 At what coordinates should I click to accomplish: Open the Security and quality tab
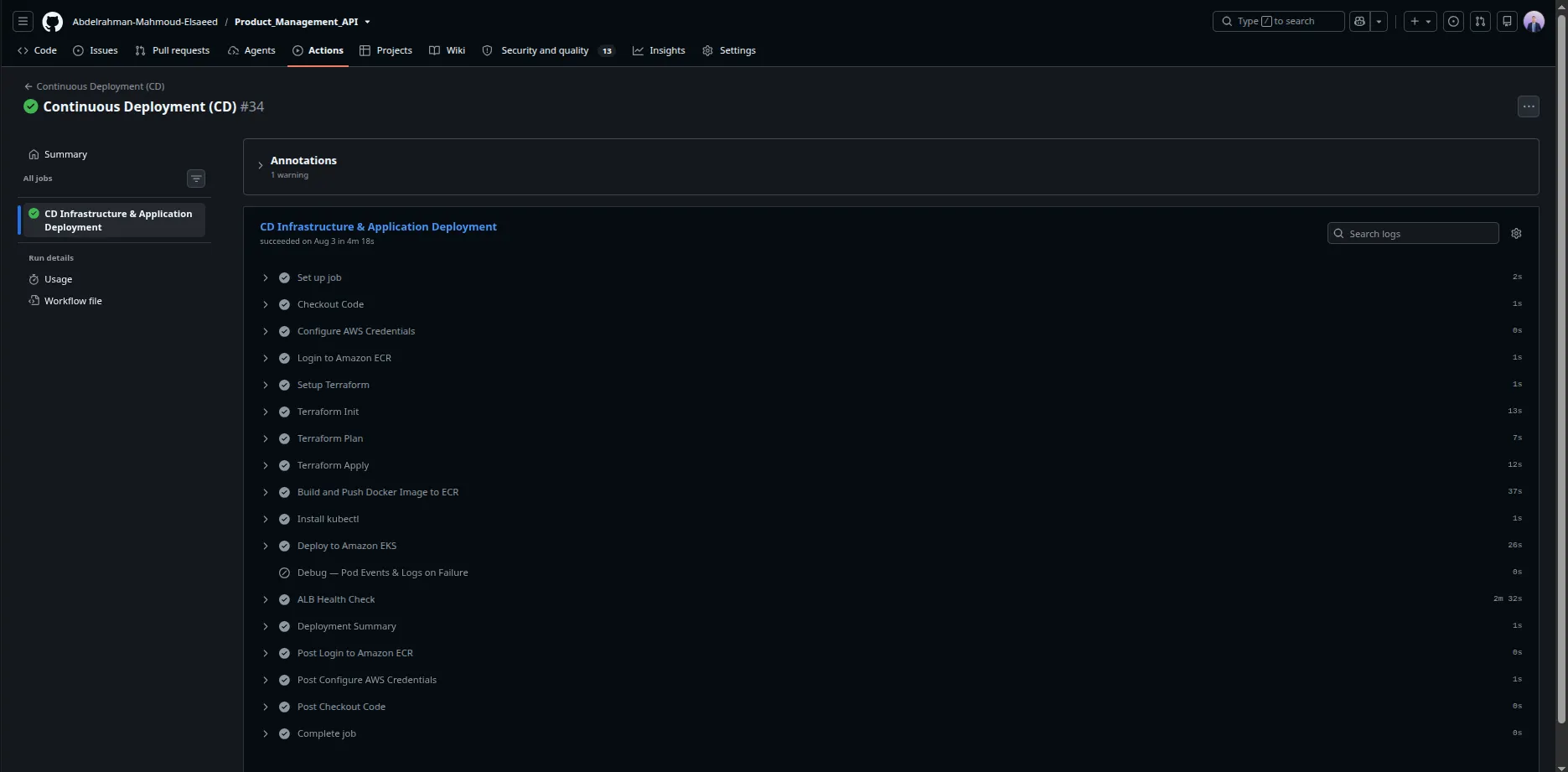pos(548,50)
